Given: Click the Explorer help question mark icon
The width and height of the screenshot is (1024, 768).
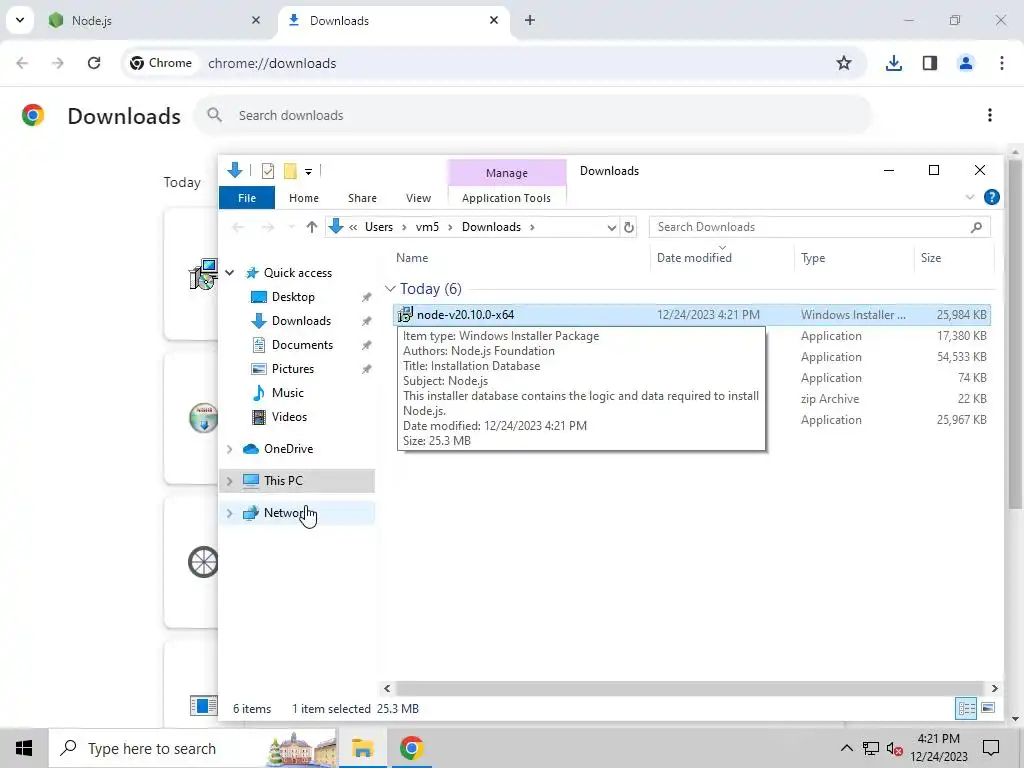Looking at the screenshot, I should 991,197.
